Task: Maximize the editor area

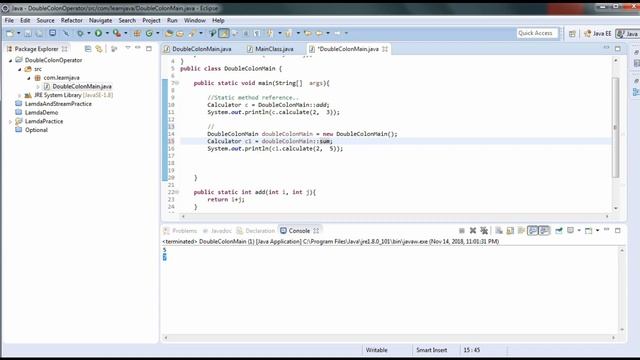Action: 618,49
